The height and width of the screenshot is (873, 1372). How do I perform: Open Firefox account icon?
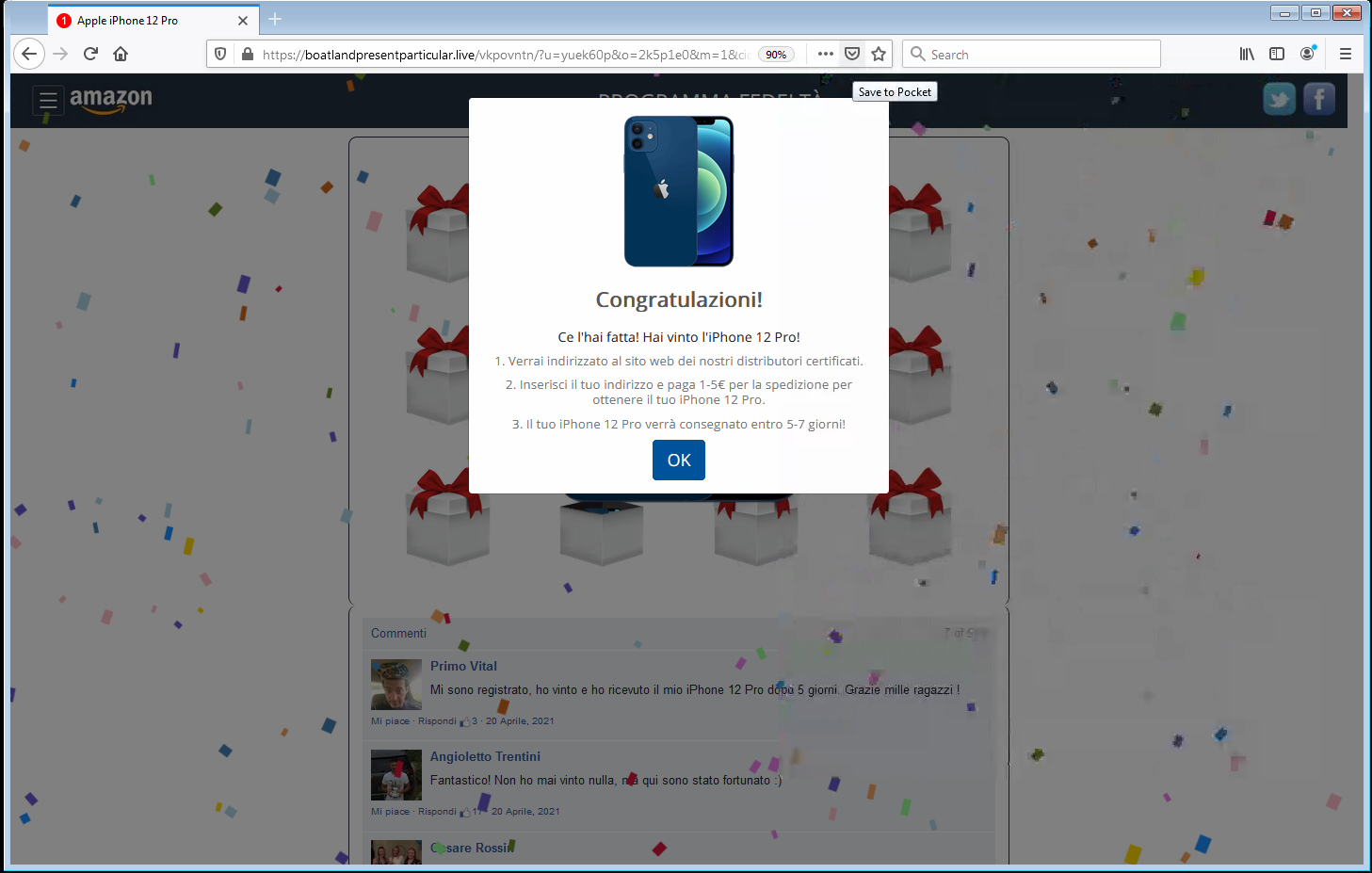[1307, 54]
